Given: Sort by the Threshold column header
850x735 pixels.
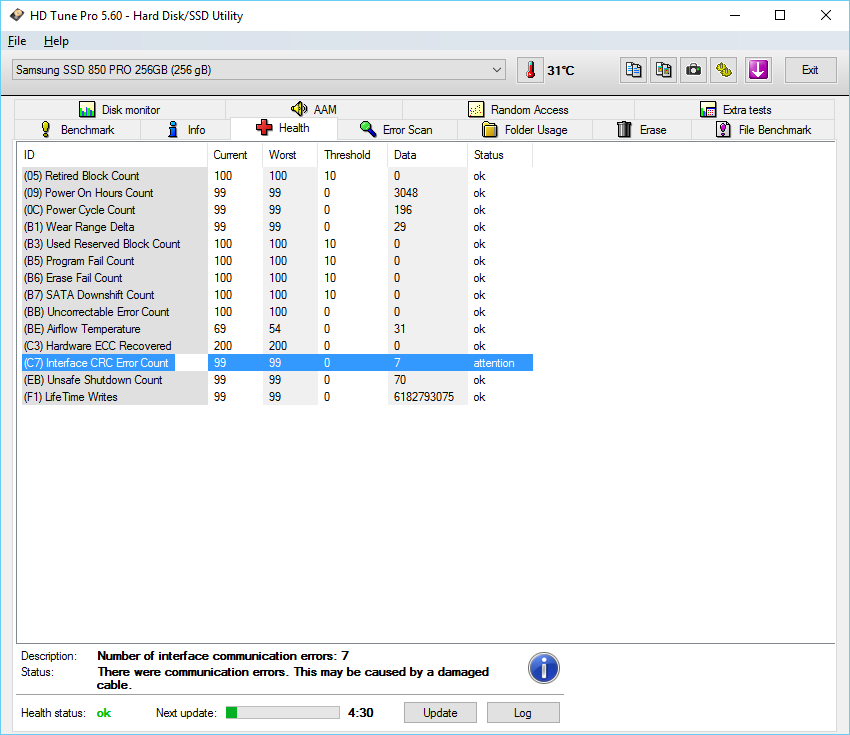Looking at the screenshot, I should pos(352,155).
